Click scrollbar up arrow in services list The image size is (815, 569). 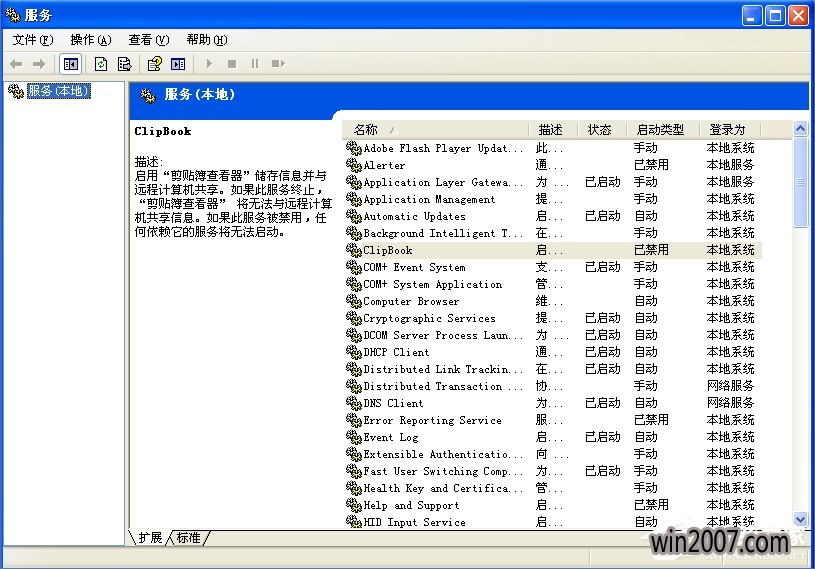click(800, 128)
